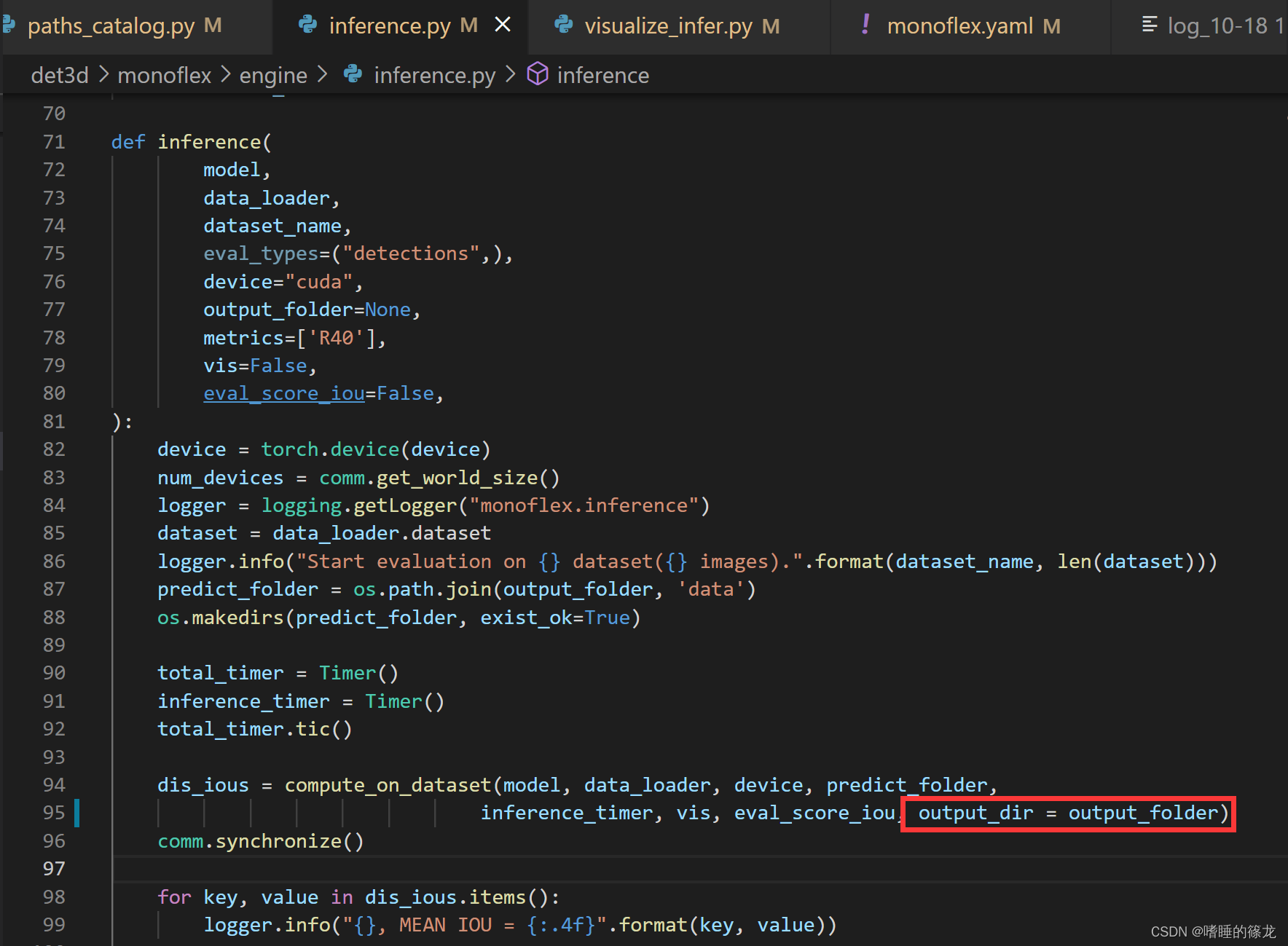Click 'output_folder=None' on line 77
This screenshot has width=1288, height=946.
tap(307, 310)
